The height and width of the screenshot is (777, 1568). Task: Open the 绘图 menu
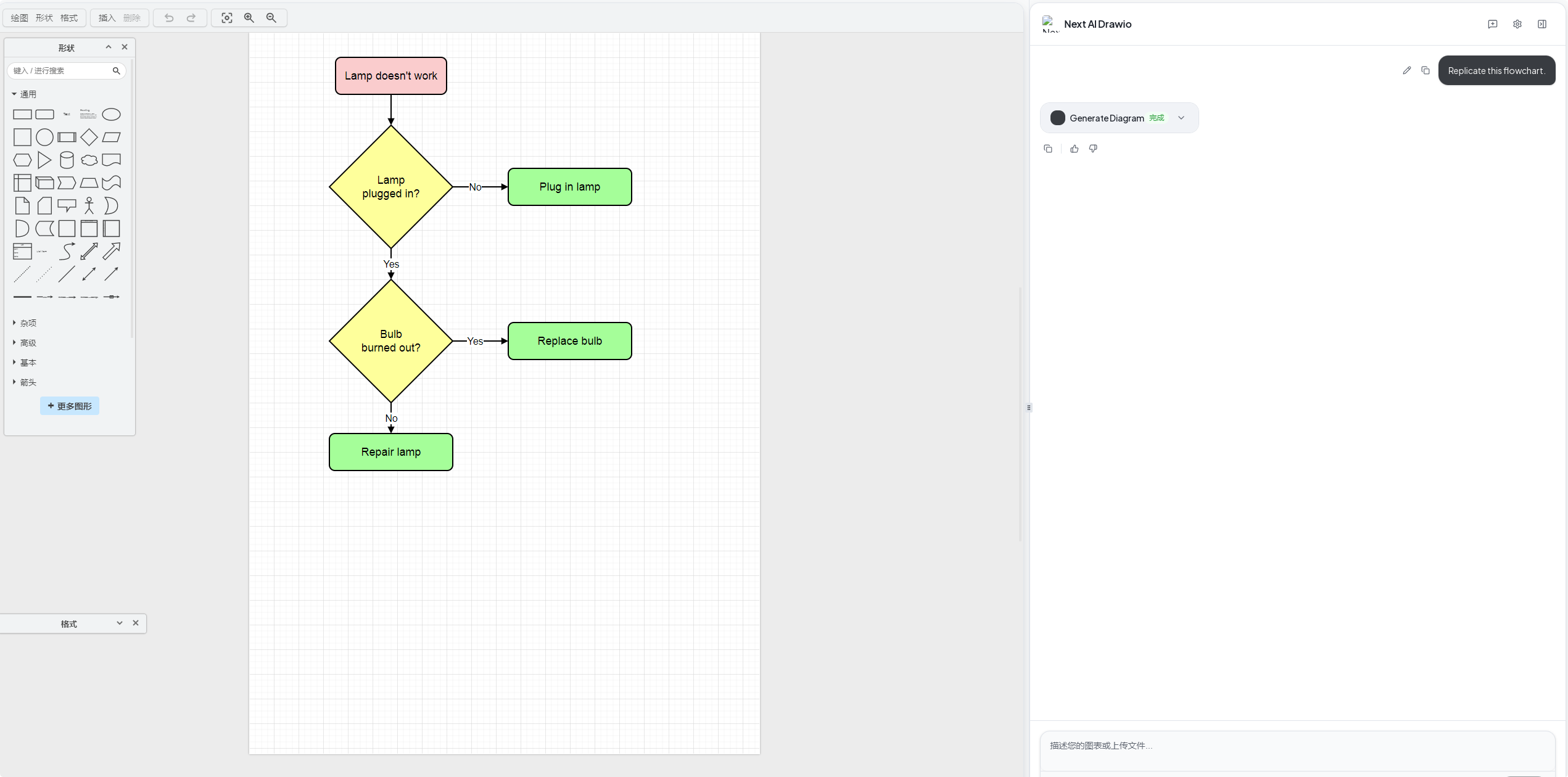pos(19,18)
